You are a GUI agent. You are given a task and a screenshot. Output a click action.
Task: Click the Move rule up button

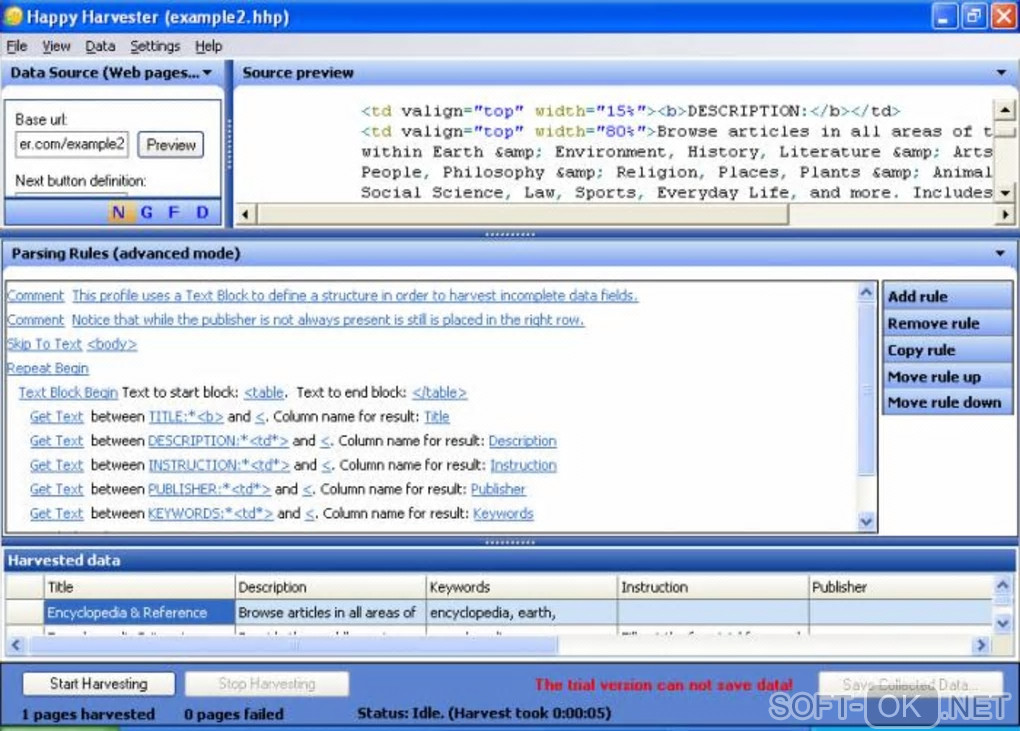point(946,377)
